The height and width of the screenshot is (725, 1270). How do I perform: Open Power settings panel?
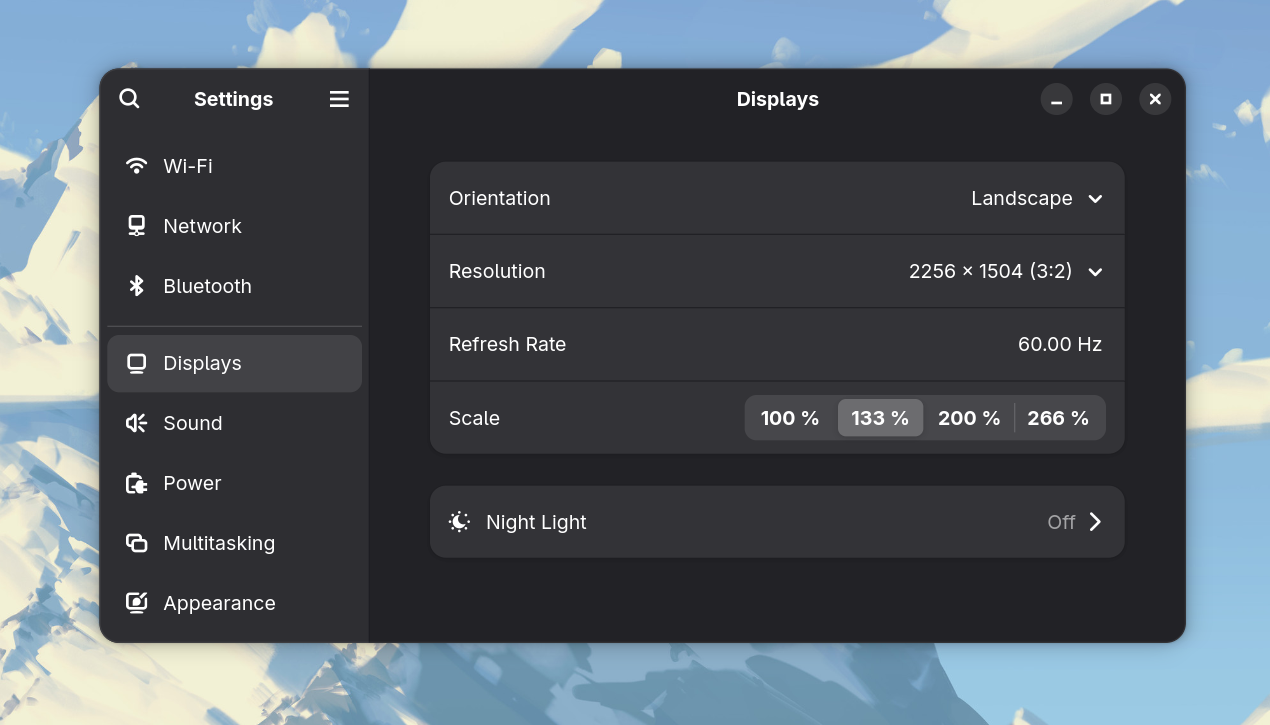(x=235, y=483)
